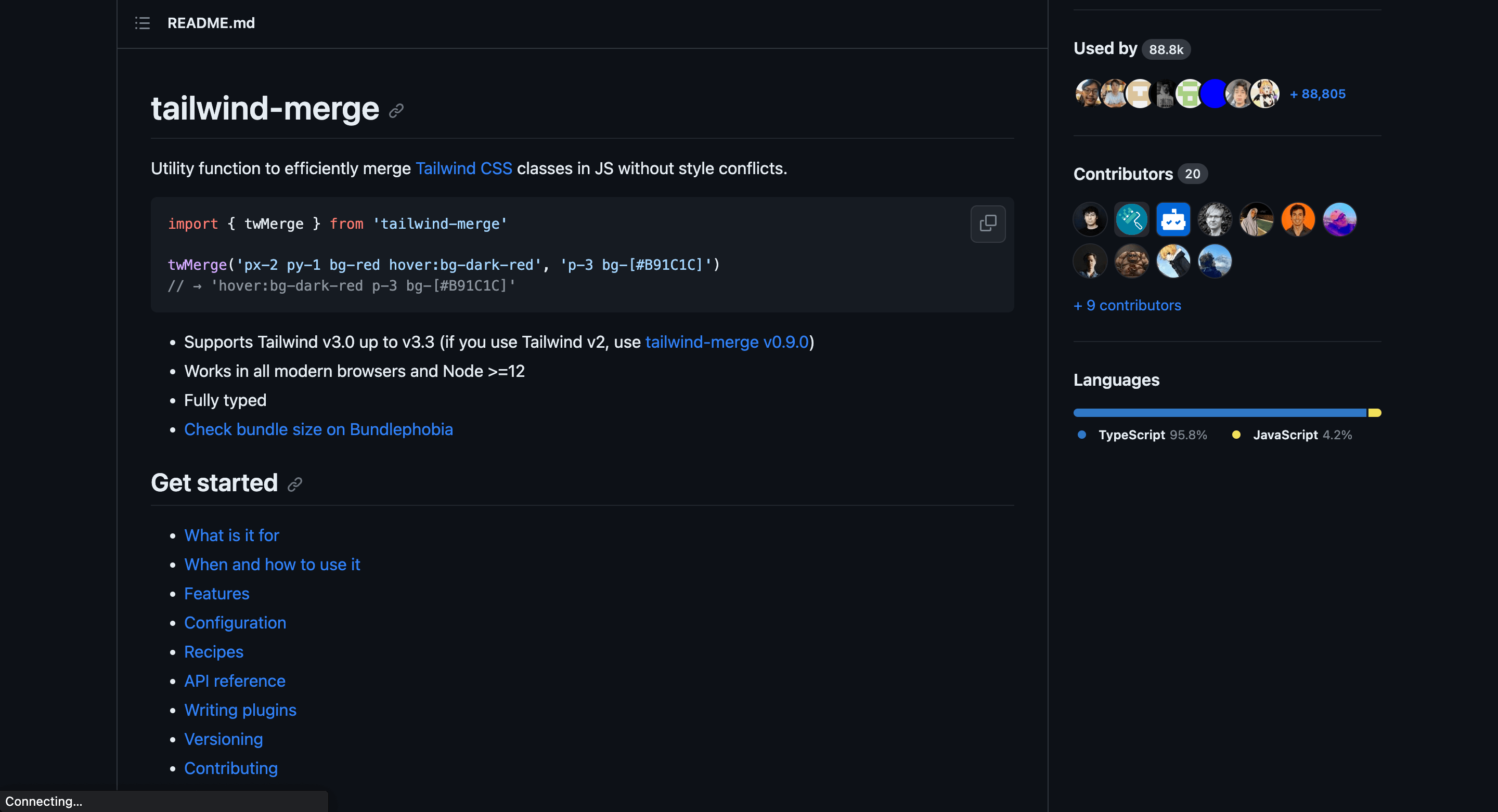This screenshot has width=1498, height=812.
Task: Open the Tailwind CSS link
Action: (x=463, y=168)
